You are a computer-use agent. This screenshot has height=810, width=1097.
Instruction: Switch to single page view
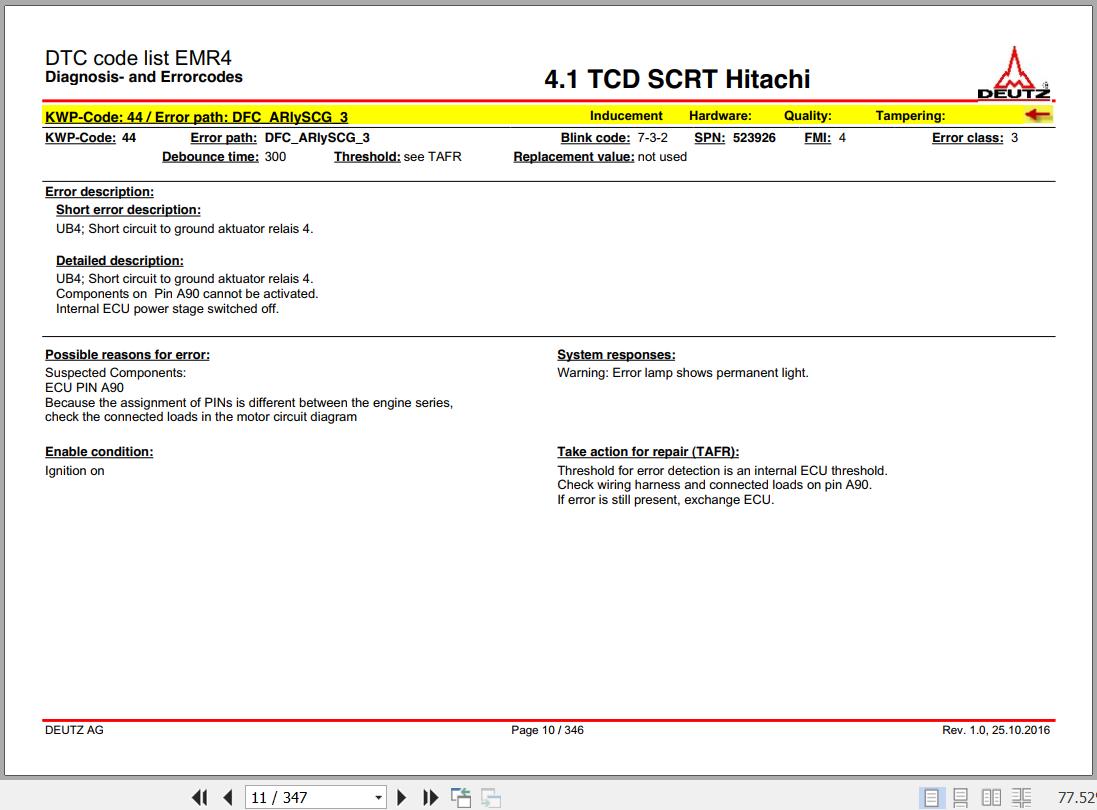[x=931, y=797]
